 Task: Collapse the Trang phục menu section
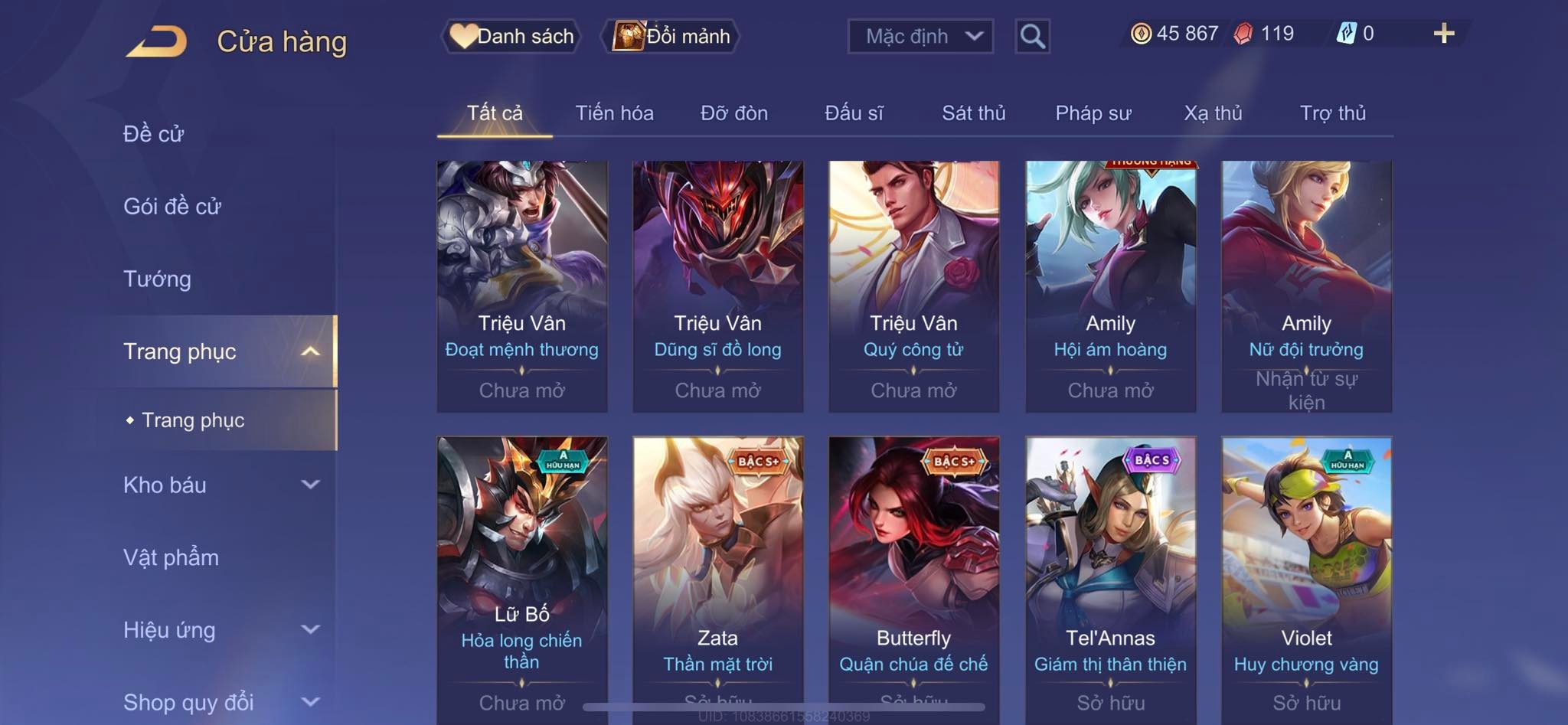tap(221, 351)
